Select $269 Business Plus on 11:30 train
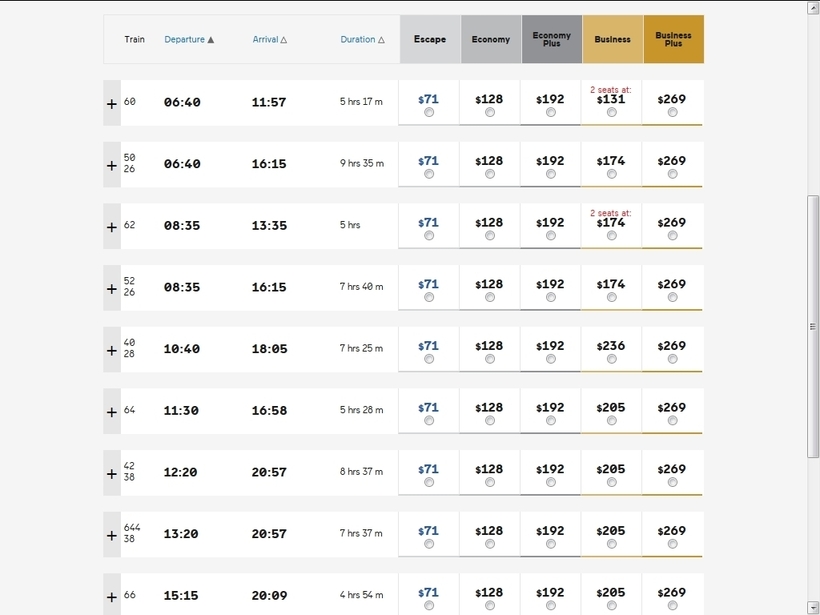The width and height of the screenshot is (820, 615). (673, 421)
